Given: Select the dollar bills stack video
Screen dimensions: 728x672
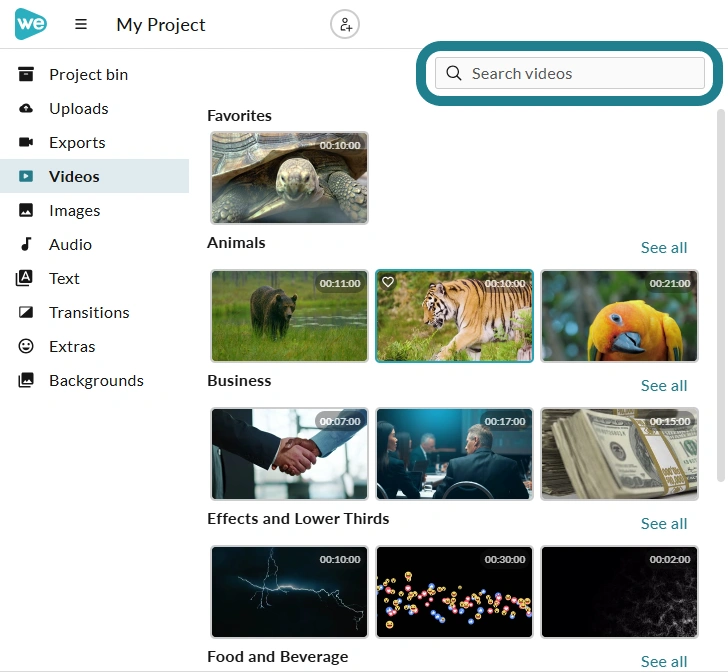Looking at the screenshot, I should (x=619, y=454).
